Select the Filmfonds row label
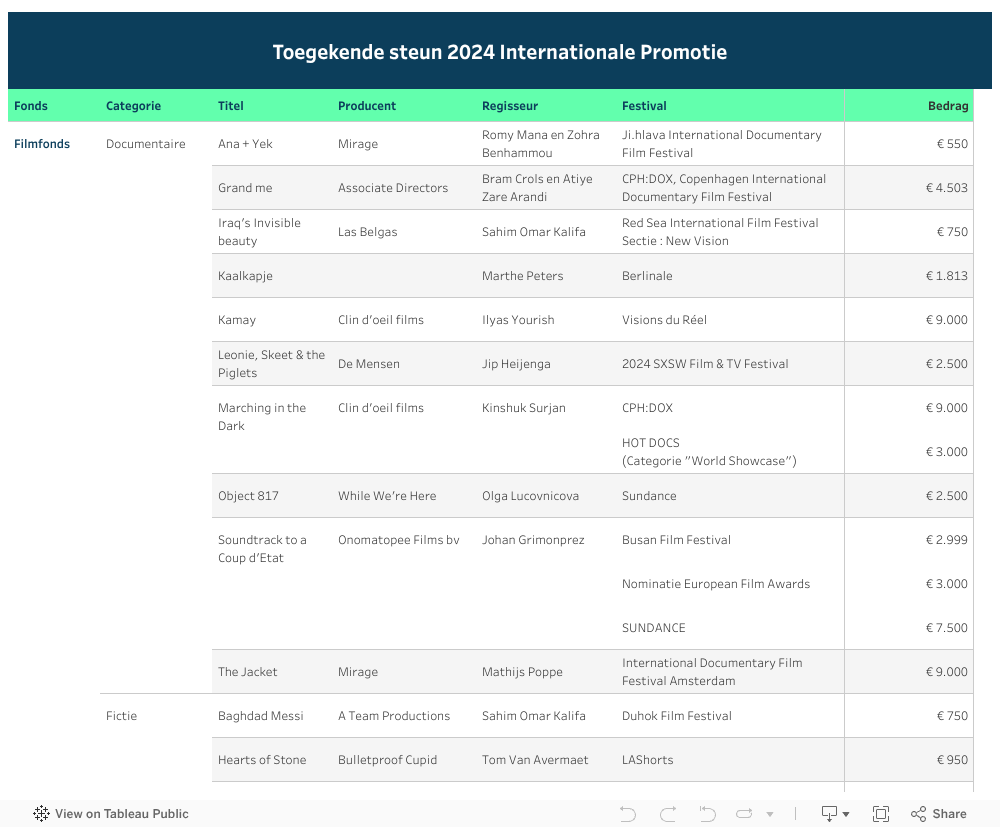Image resolution: width=1000 pixels, height=827 pixels. click(x=42, y=144)
